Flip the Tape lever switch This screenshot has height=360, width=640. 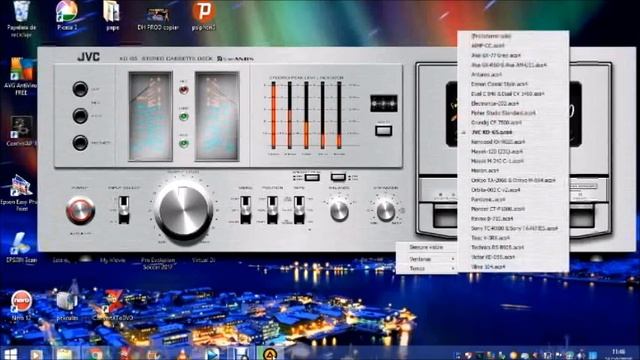pos(299,209)
